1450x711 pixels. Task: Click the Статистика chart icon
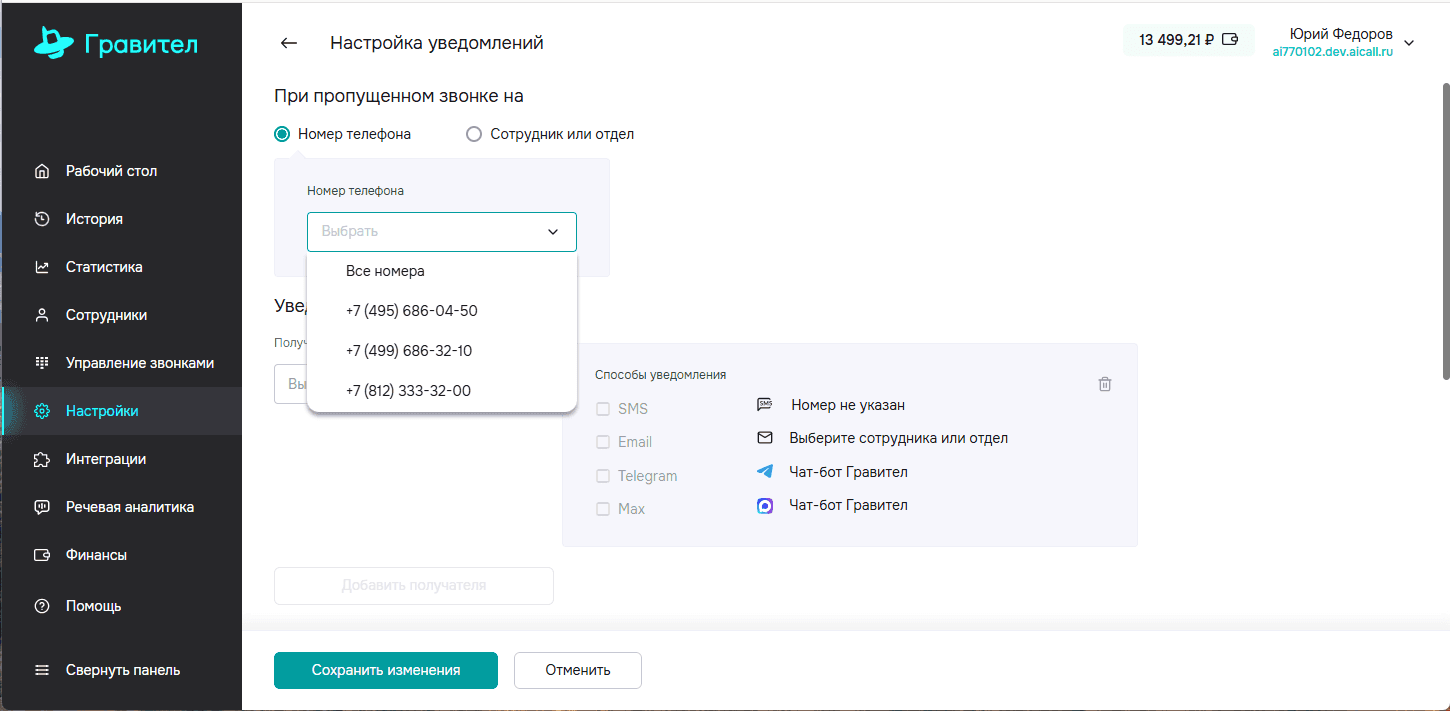[42, 267]
